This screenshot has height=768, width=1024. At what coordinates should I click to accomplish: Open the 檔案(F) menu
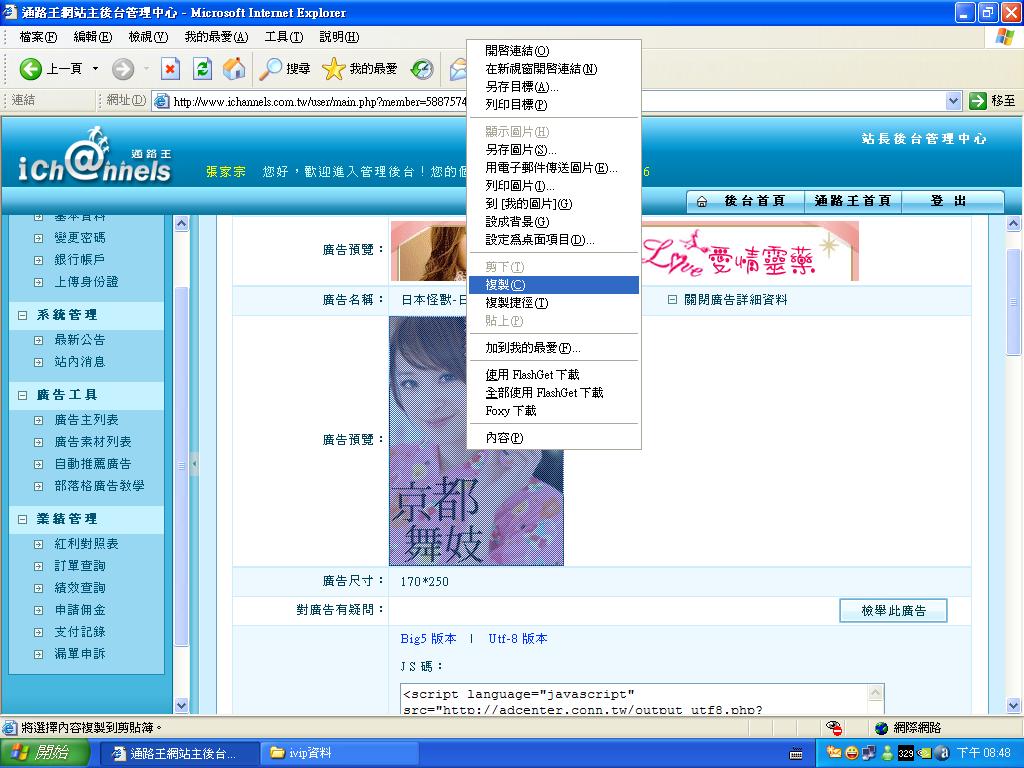click(x=39, y=37)
